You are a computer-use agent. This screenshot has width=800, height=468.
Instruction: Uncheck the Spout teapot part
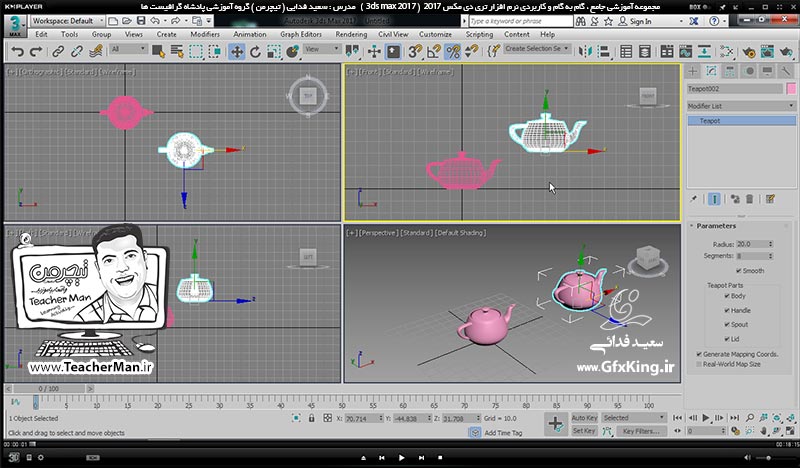pos(727,325)
